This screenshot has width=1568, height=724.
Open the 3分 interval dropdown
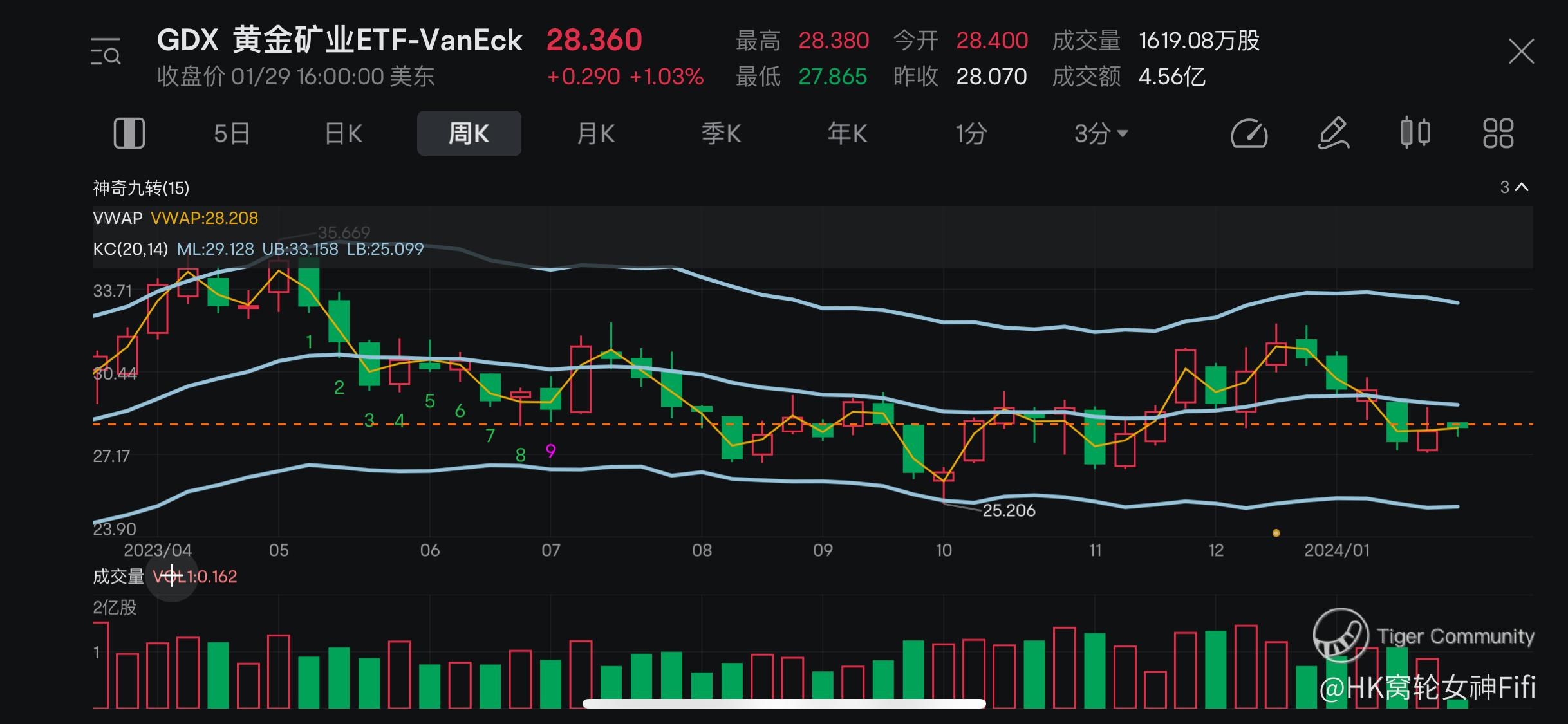pos(1101,134)
